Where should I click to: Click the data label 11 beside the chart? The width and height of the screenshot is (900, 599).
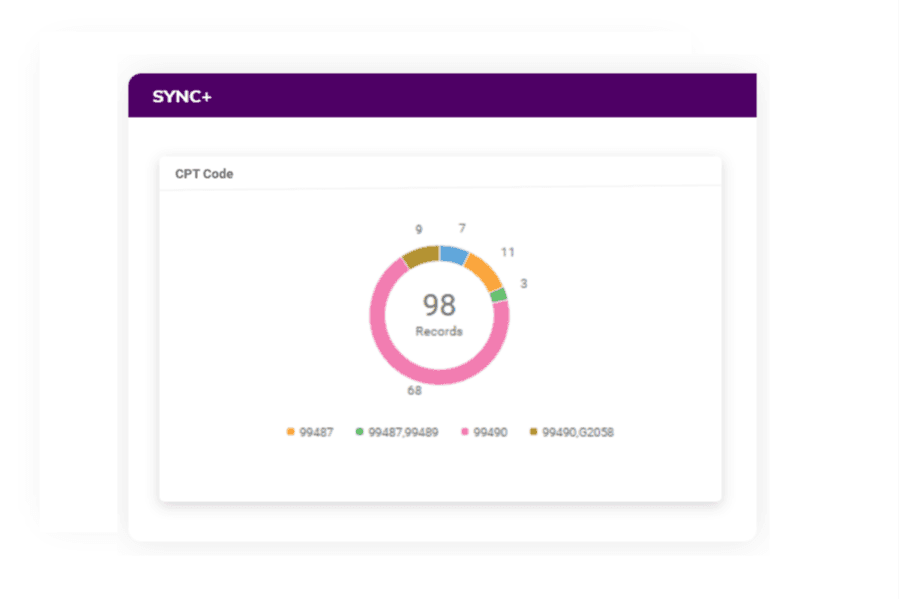(x=508, y=253)
